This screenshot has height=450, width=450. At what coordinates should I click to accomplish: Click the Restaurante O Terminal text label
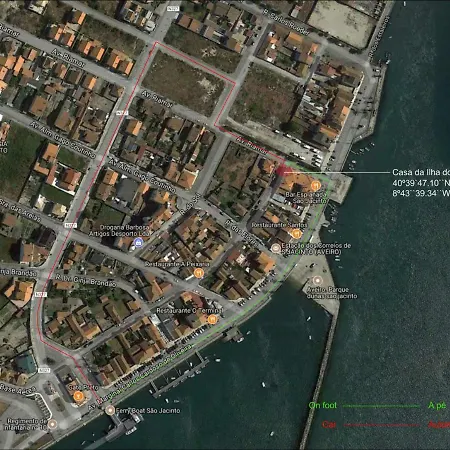click(189, 310)
